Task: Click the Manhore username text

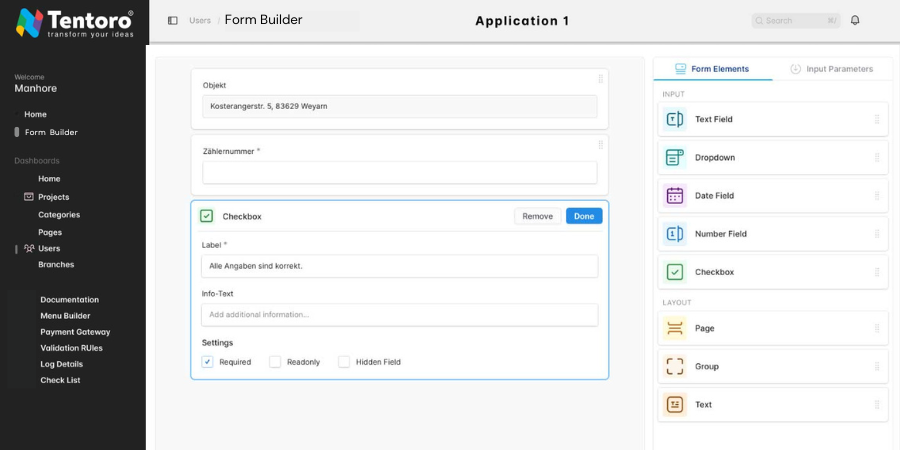Action: tap(36, 88)
